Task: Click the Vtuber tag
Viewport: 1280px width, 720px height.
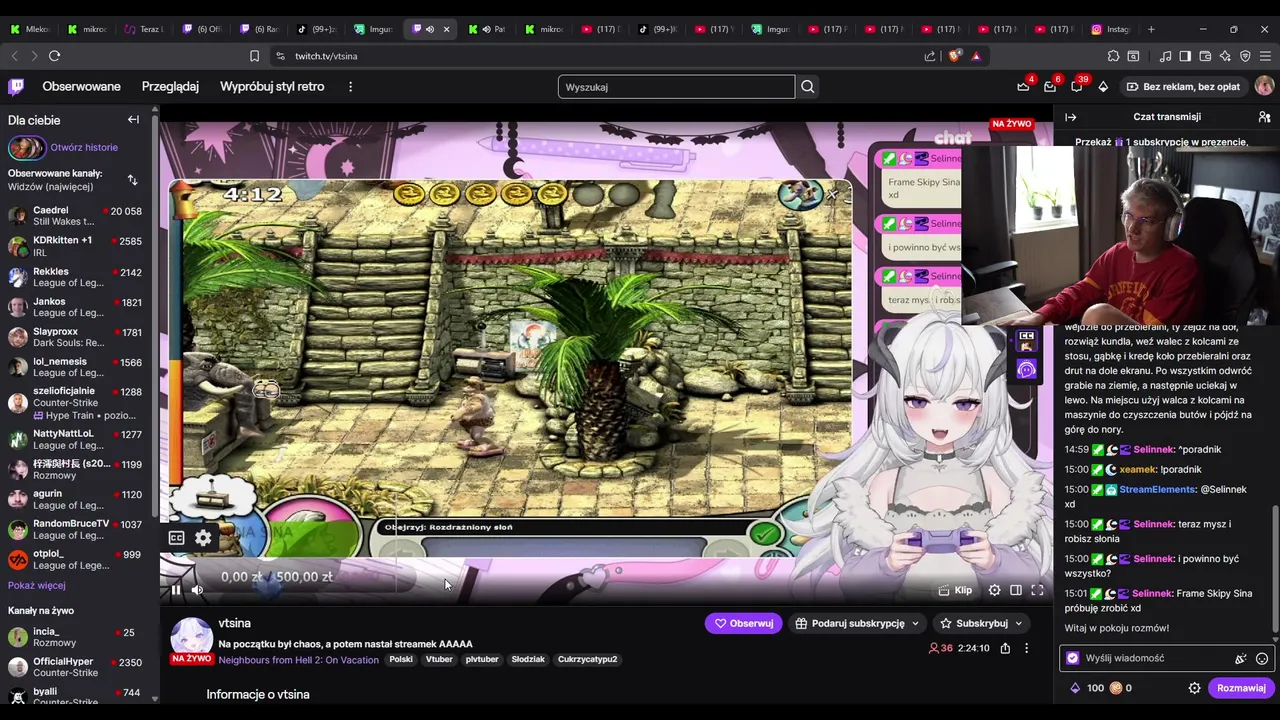Action: (439, 660)
